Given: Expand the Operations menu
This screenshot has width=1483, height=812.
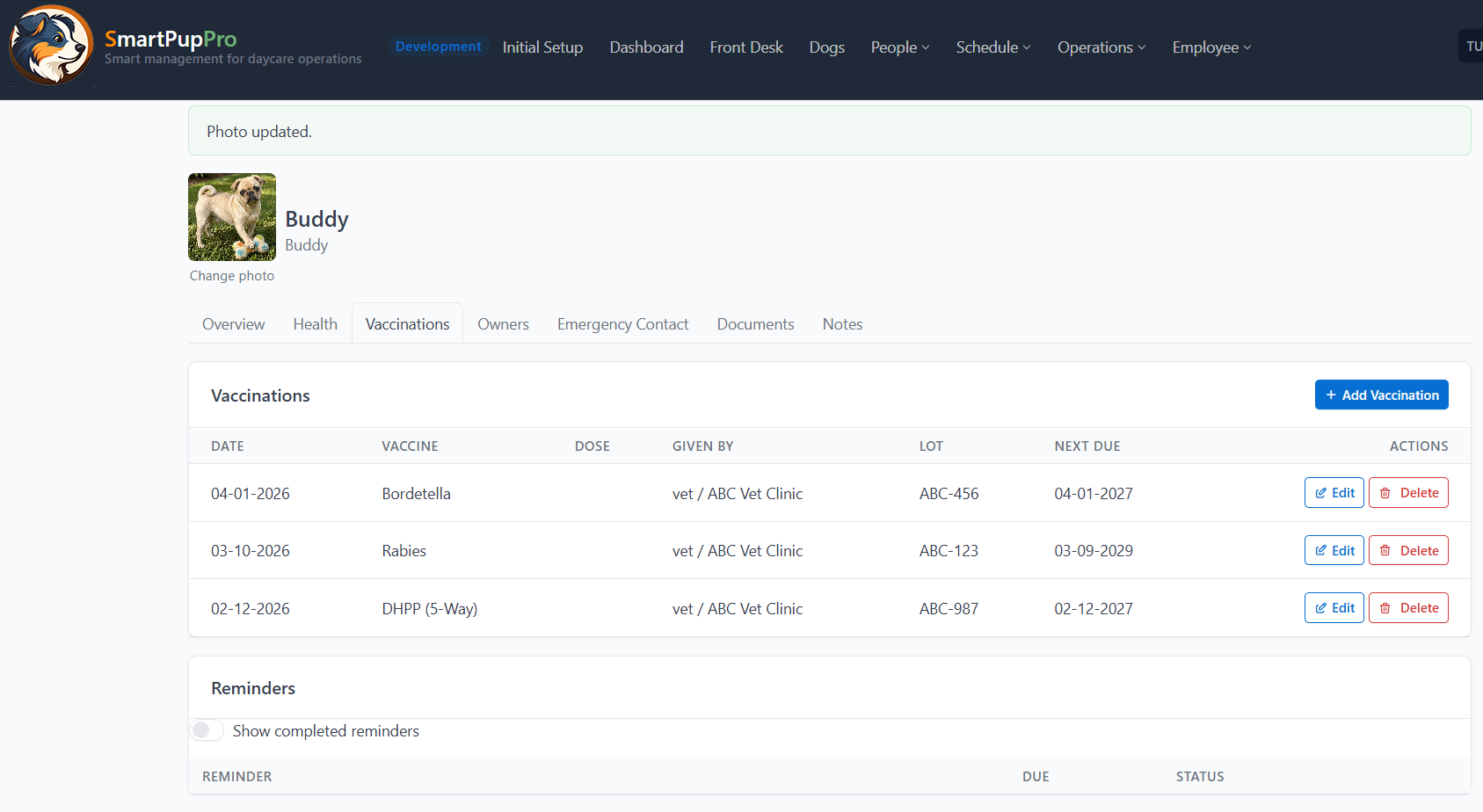Looking at the screenshot, I should (x=1101, y=47).
